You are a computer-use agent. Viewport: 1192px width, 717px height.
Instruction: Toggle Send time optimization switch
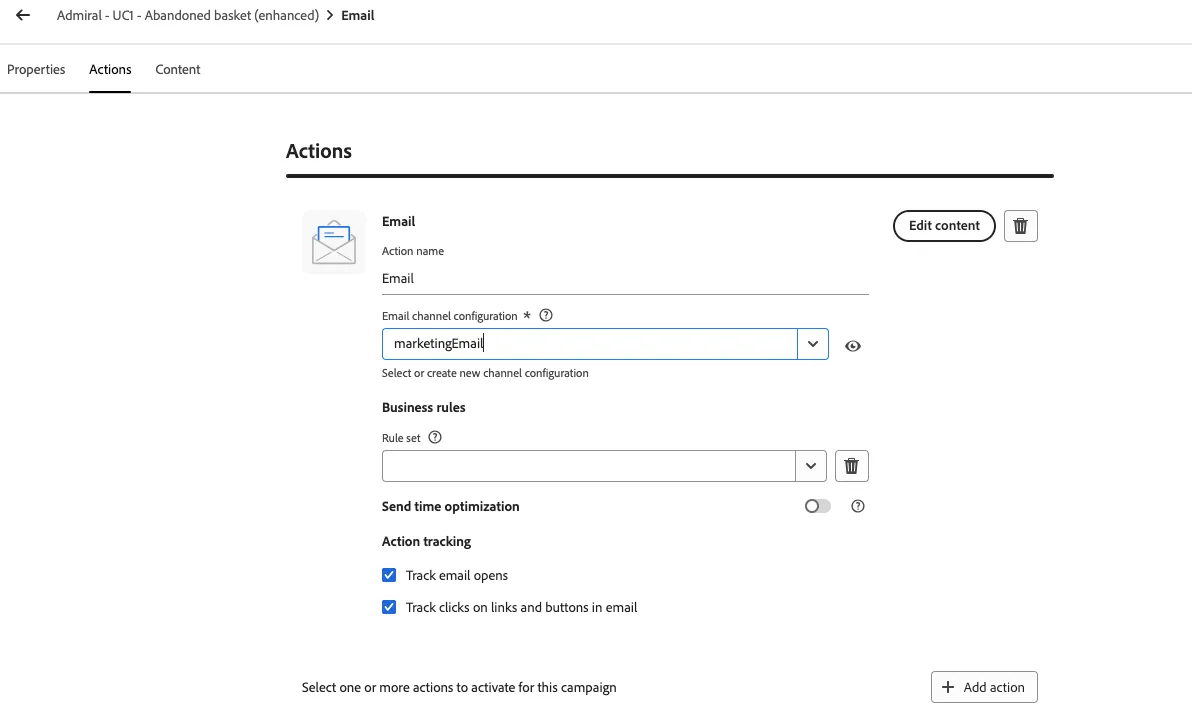click(818, 506)
